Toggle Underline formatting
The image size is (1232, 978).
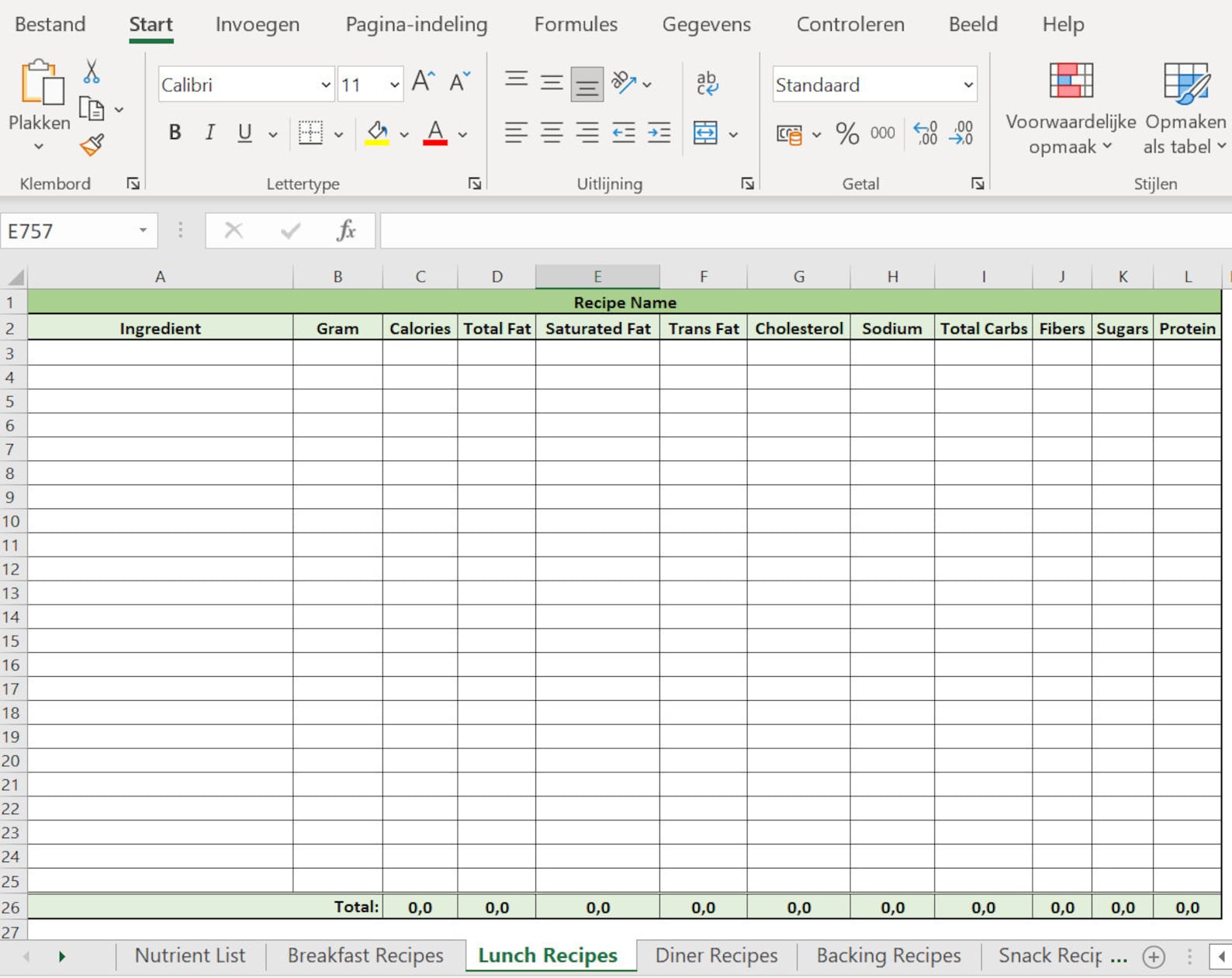(x=244, y=133)
